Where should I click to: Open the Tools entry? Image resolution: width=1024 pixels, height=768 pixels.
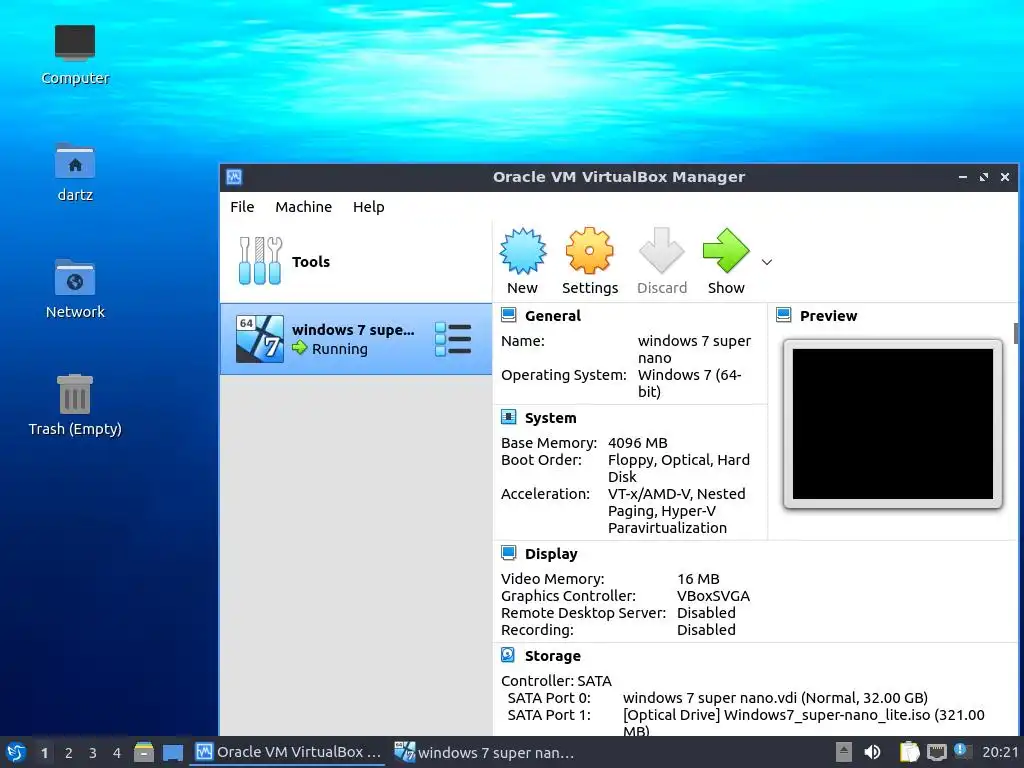pyautogui.click(x=356, y=261)
